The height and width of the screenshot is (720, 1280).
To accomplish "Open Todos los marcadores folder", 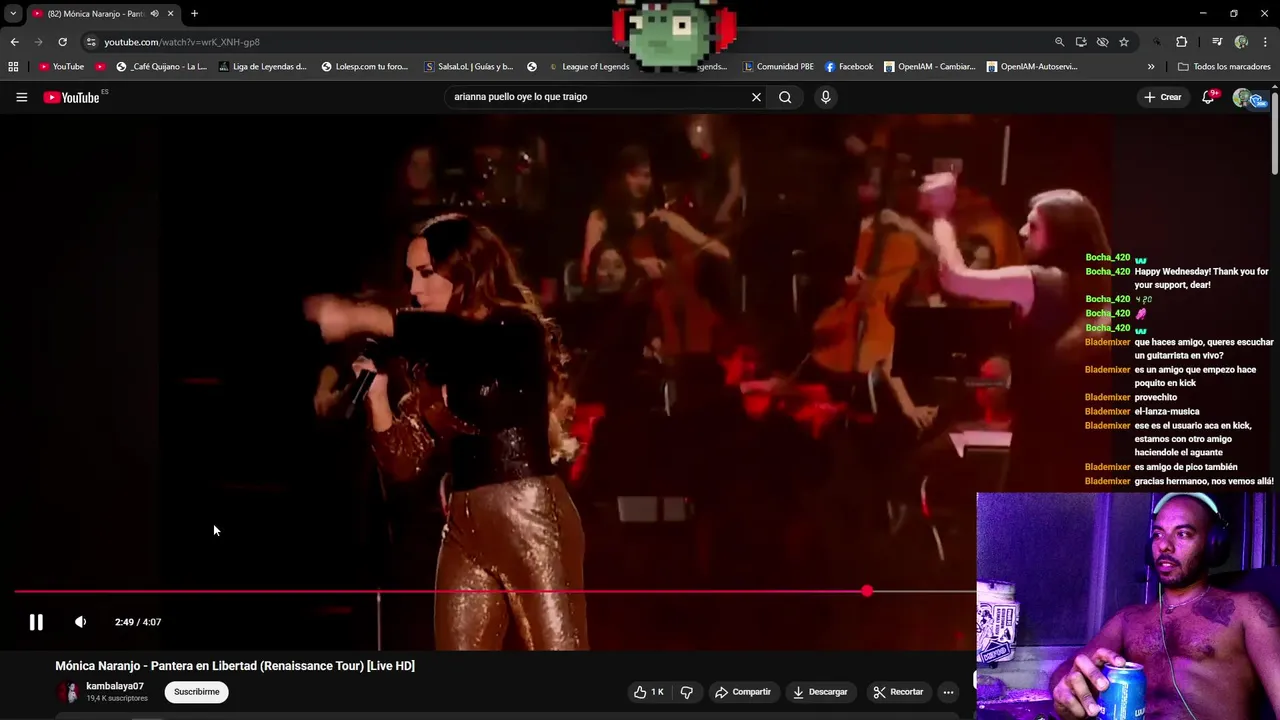I will pos(1224,67).
